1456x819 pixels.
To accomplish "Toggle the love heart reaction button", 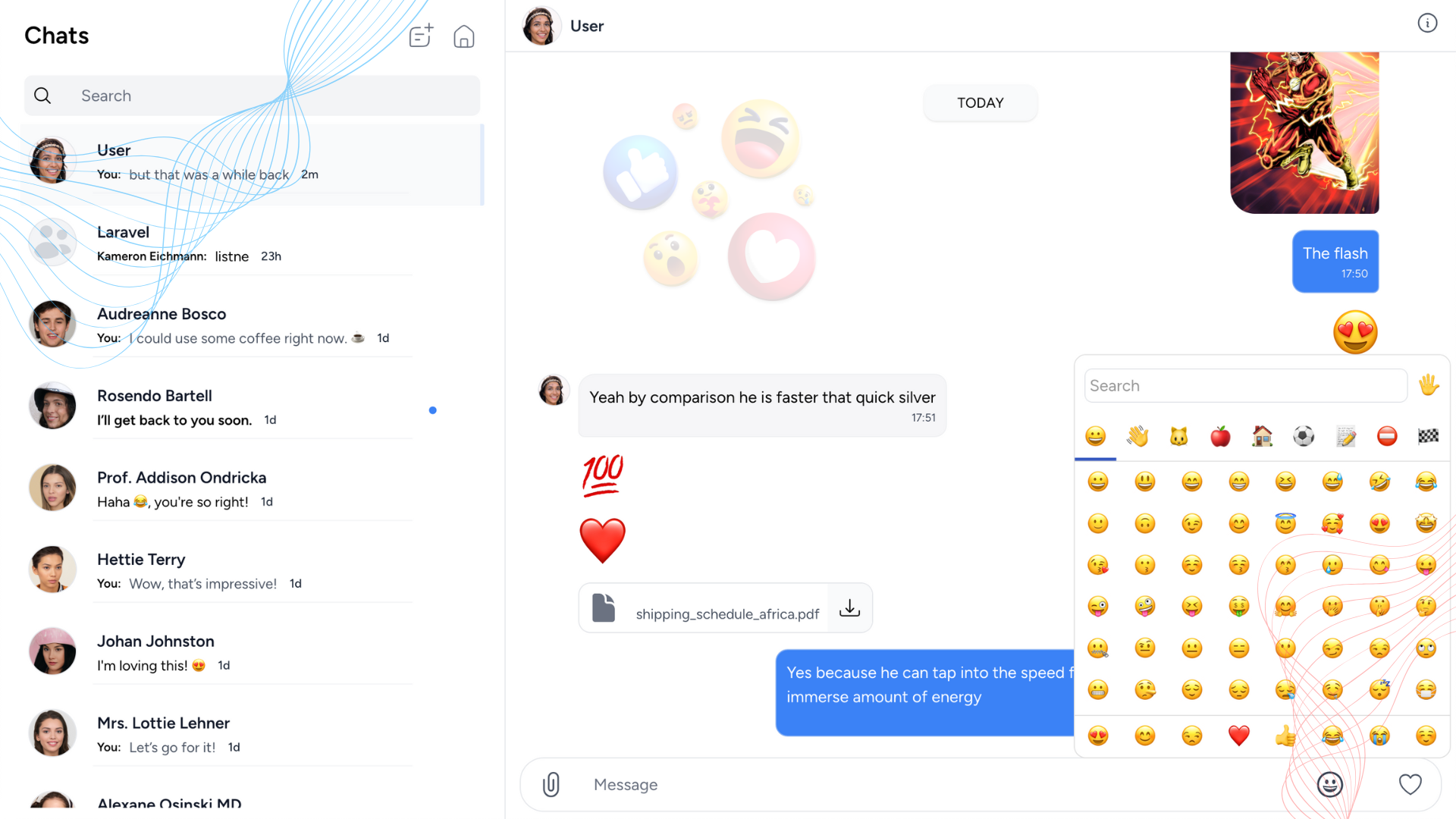I will click(1411, 784).
